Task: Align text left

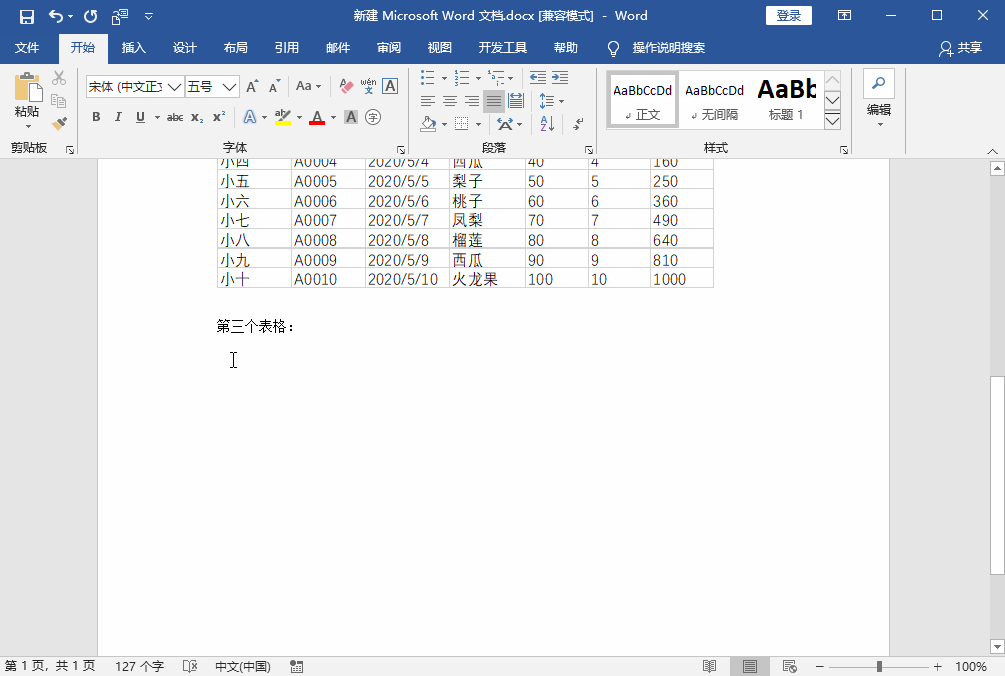Action: click(x=428, y=101)
